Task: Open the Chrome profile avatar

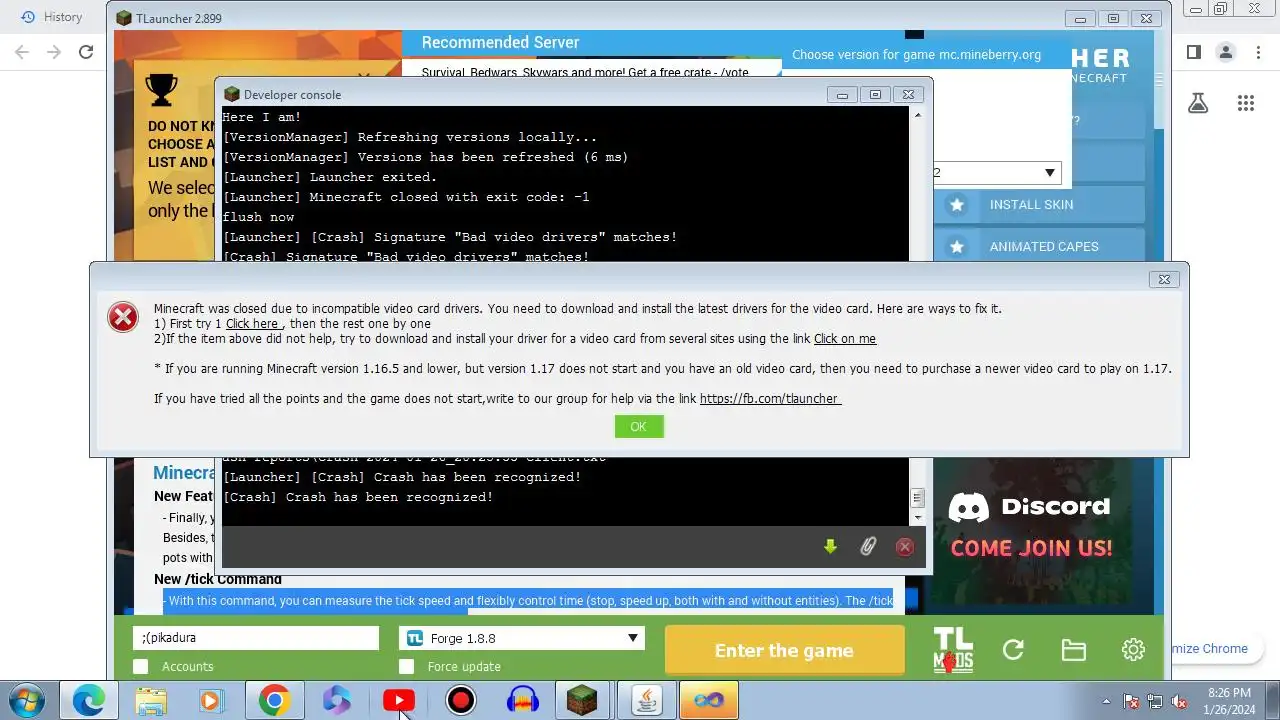Action: 1226,52
